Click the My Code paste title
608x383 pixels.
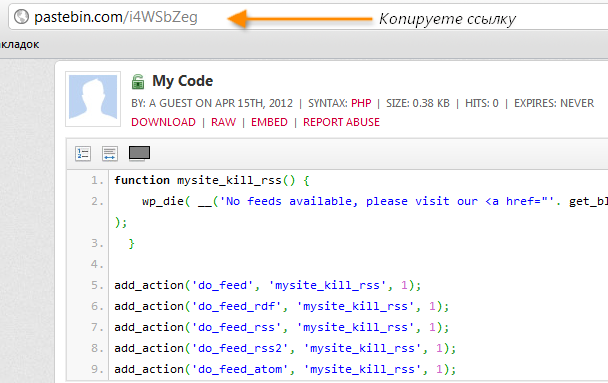click(182, 81)
